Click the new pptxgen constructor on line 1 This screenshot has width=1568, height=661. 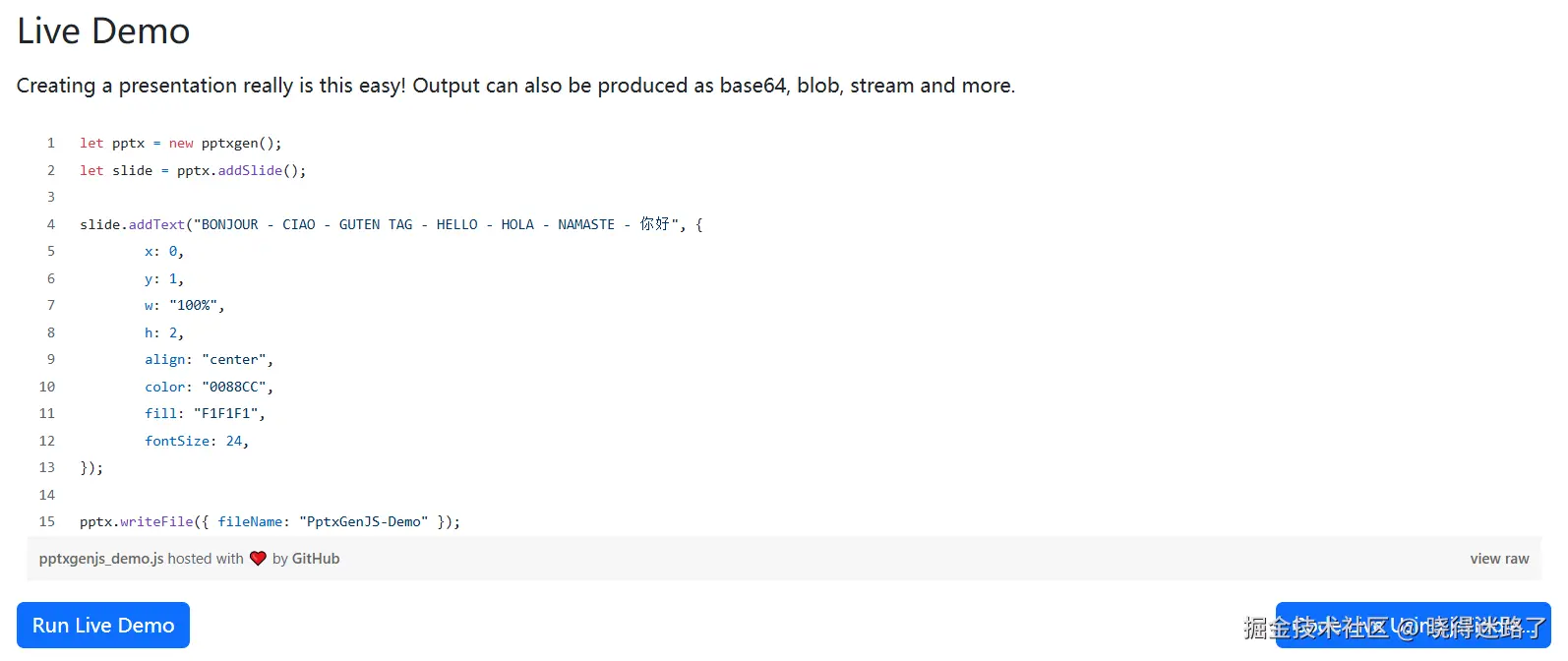coord(211,143)
